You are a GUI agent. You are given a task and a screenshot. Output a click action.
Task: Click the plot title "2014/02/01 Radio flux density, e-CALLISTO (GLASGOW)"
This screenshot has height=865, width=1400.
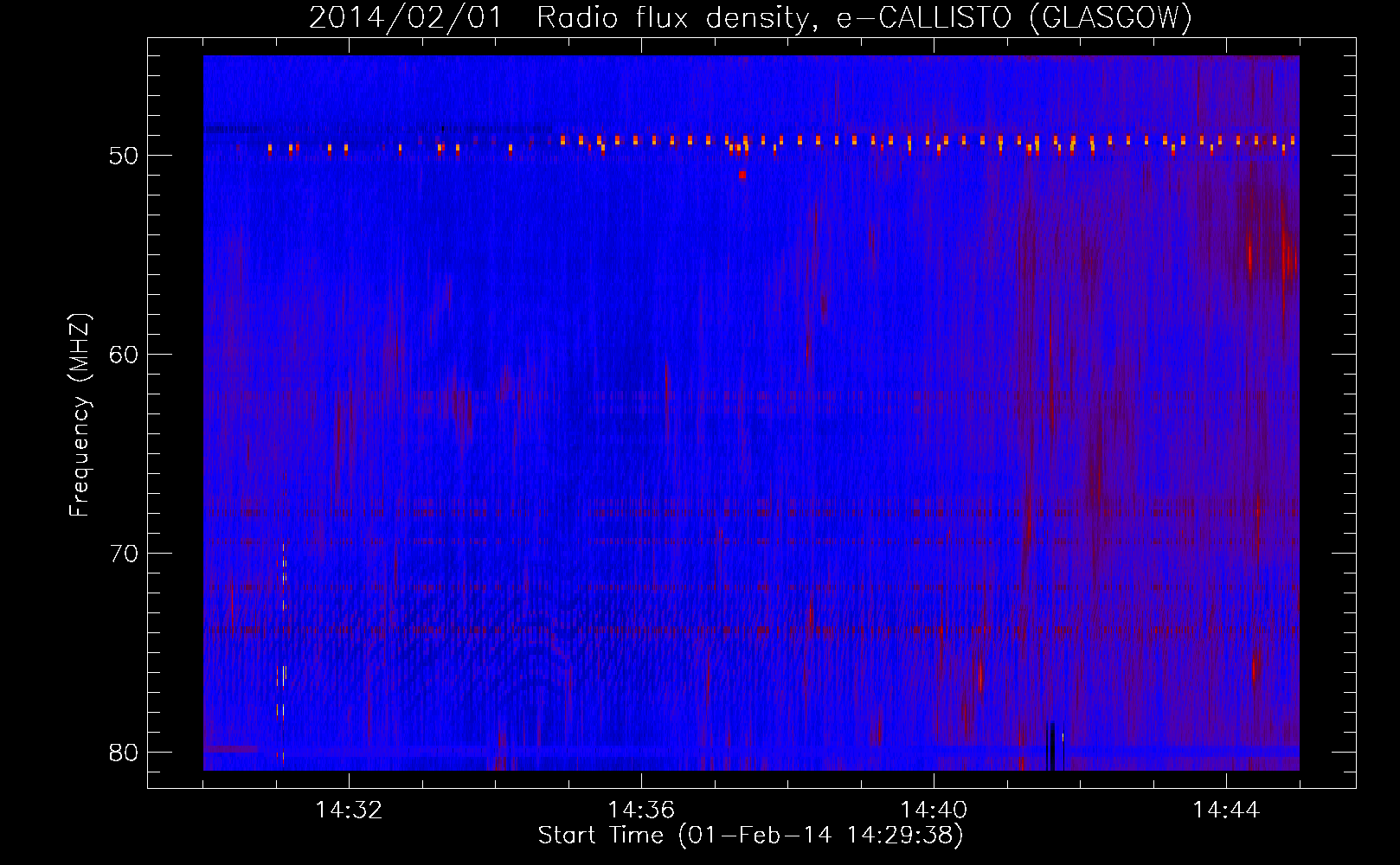click(750, 17)
